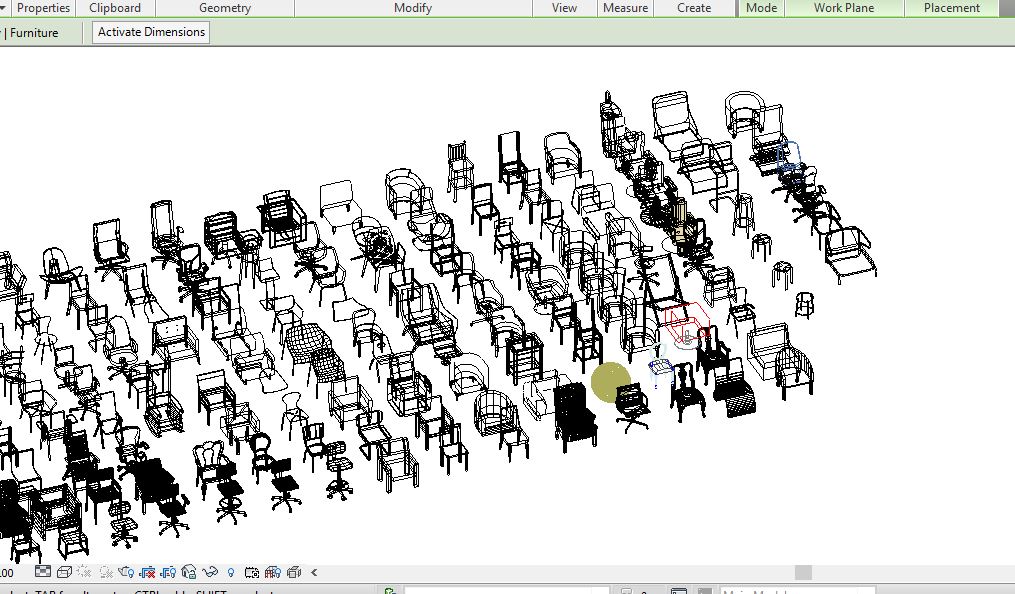Click the Modify panel label
The height and width of the screenshot is (594, 1015).
click(412, 8)
